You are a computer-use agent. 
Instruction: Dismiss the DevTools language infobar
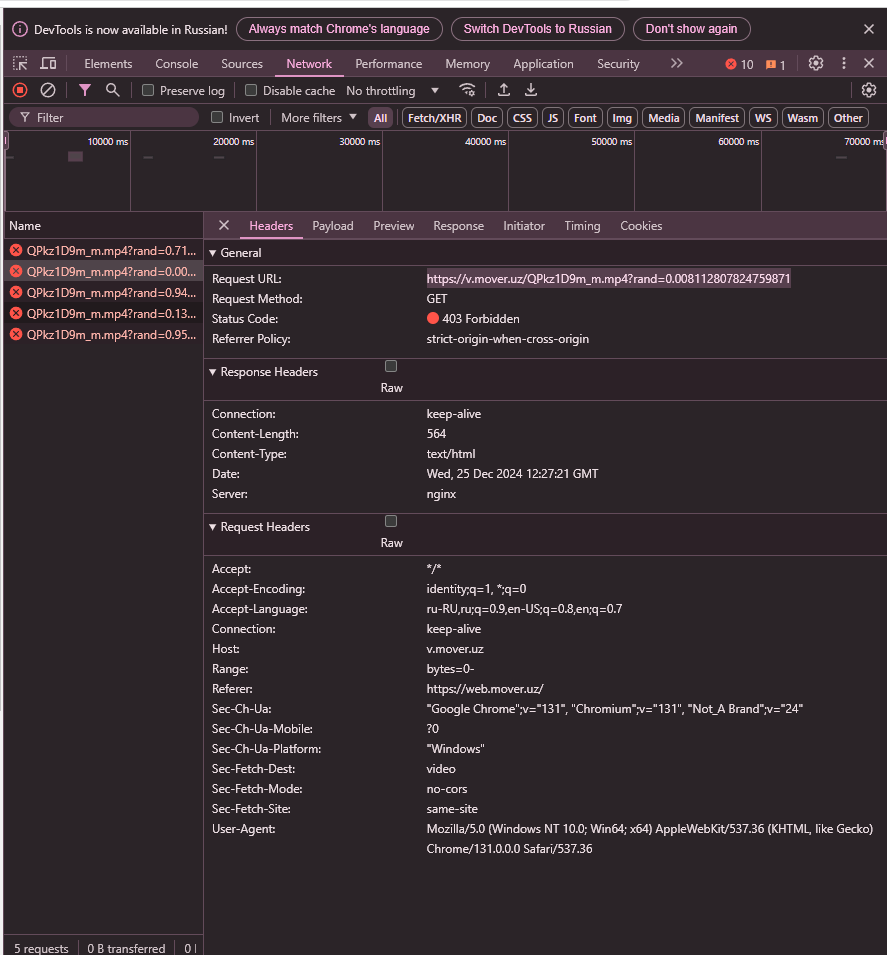[869, 29]
